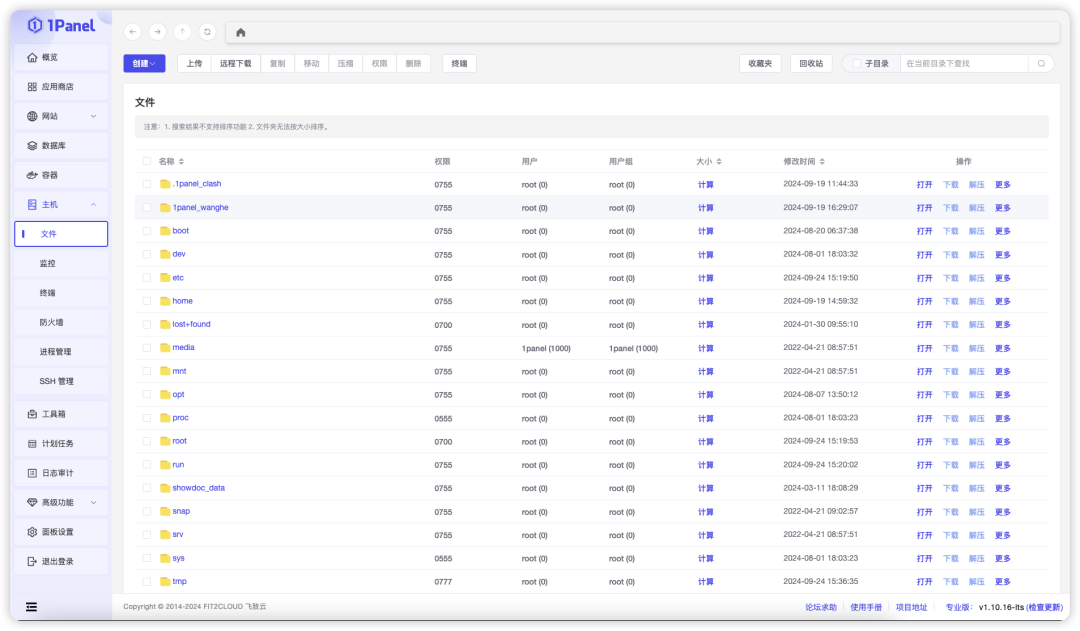Open 更多 menu for boot row

(1003, 231)
